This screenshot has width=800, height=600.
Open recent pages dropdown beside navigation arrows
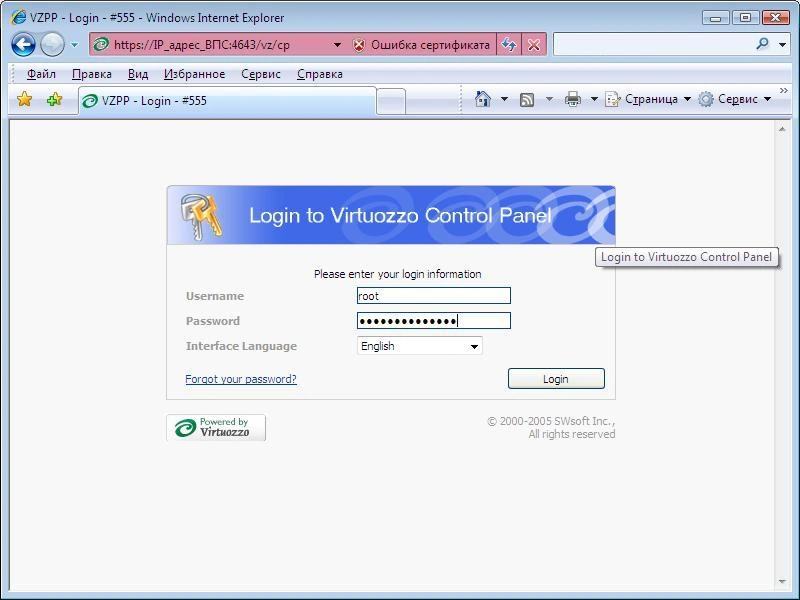74,45
